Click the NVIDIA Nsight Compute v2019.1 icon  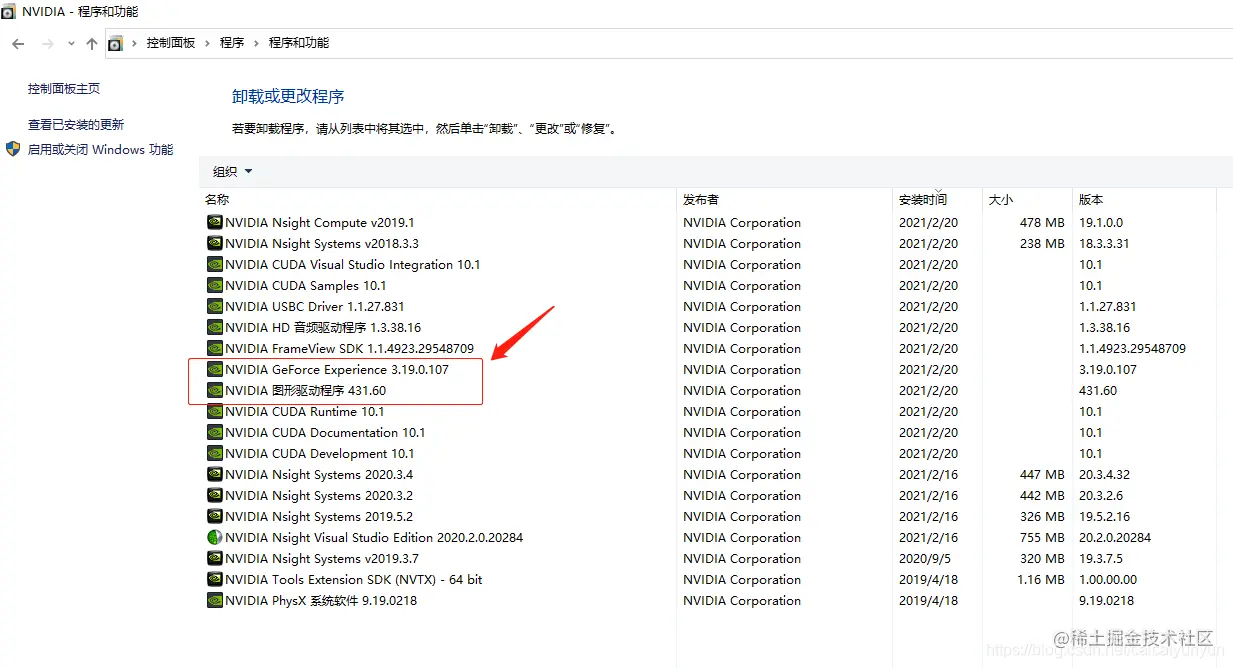point(214,223)
